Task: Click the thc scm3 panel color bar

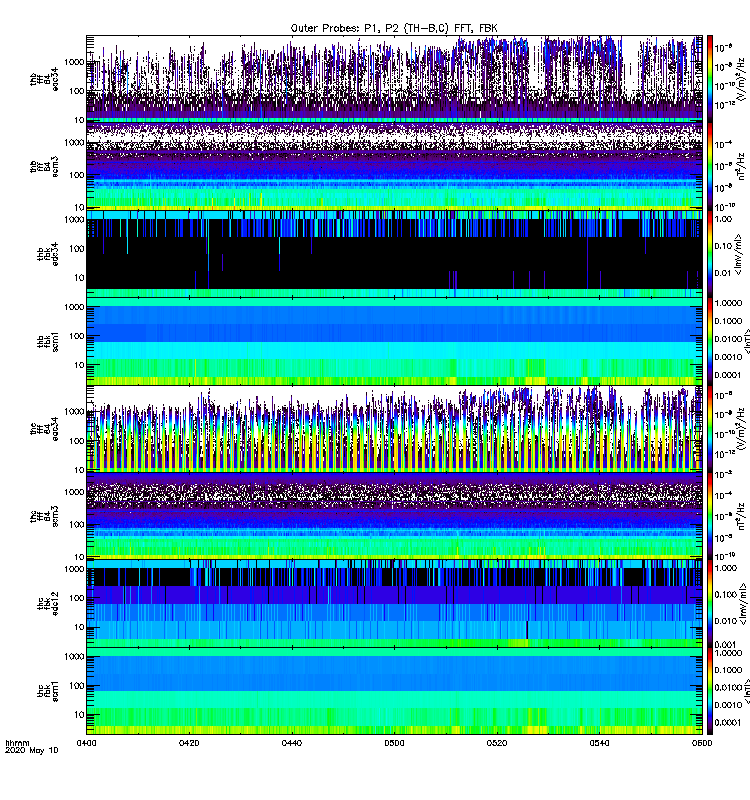Action: coord(710,516)
